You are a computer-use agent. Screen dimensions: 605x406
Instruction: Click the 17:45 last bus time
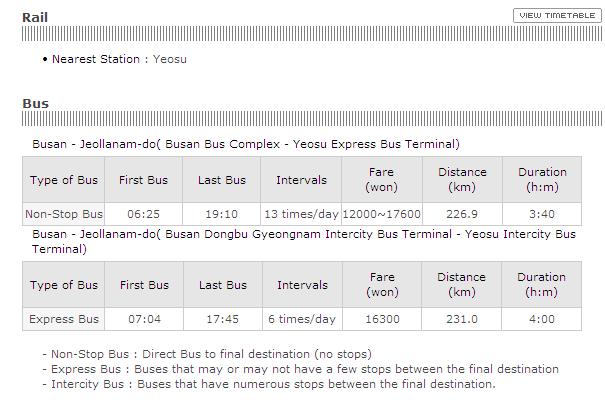tap(223, 319)
